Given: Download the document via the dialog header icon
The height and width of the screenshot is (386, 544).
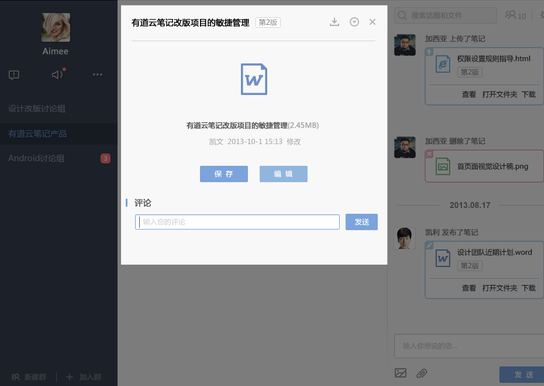Looking at the screenshot, I should (x=334, y=22).
